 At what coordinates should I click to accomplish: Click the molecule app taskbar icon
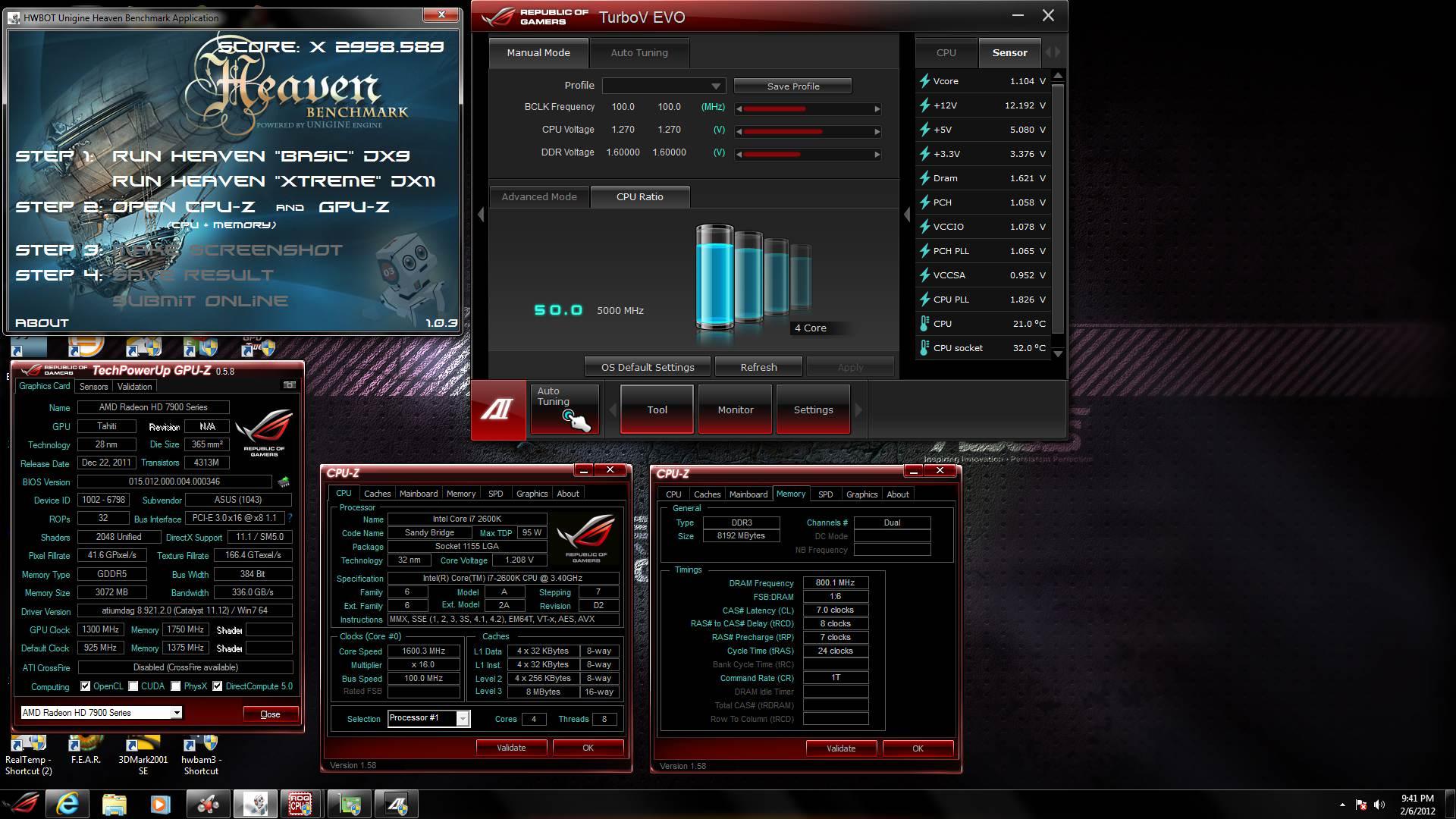point(208,804)
